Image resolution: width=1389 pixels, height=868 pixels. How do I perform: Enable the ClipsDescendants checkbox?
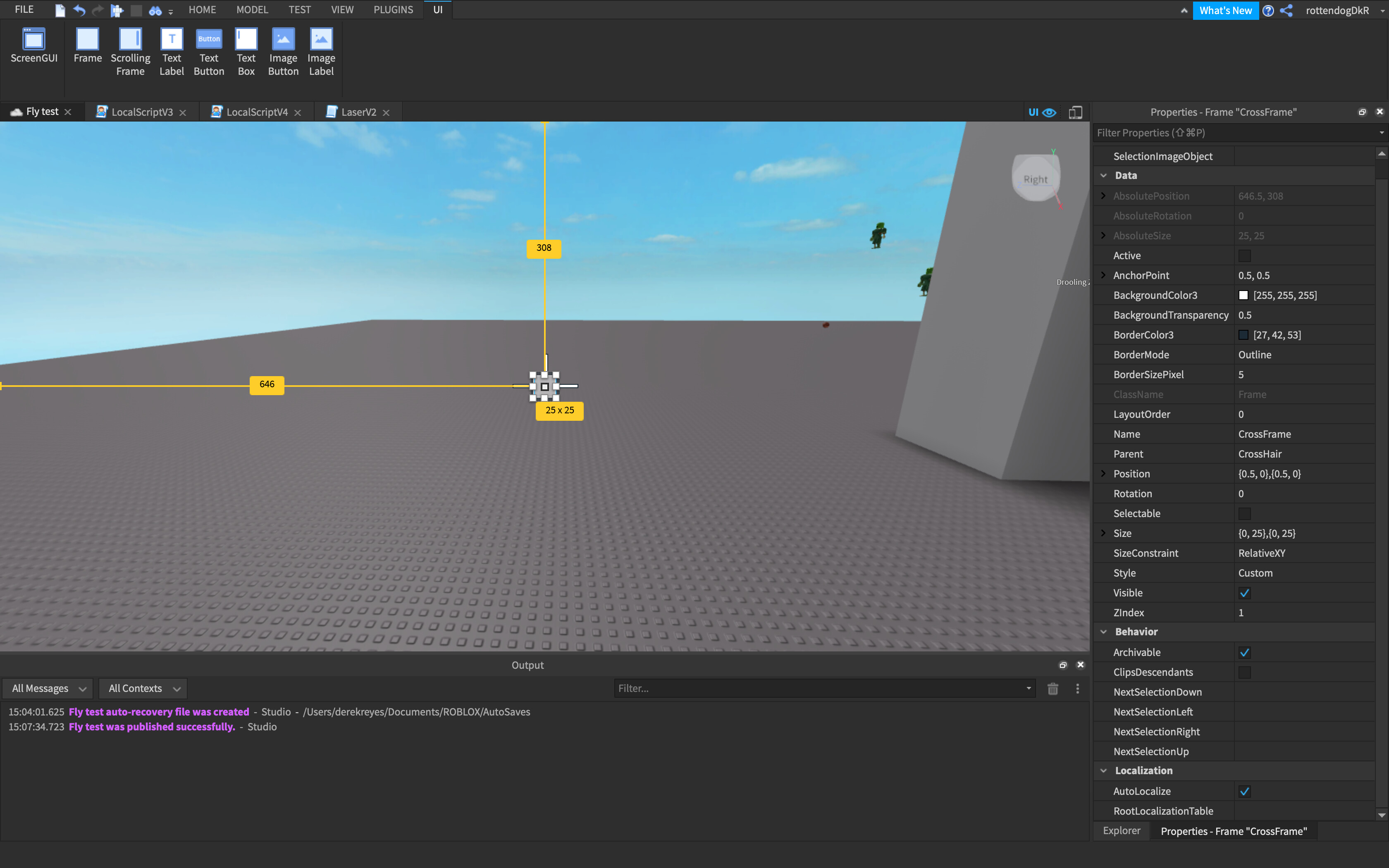click(1244, 672)
